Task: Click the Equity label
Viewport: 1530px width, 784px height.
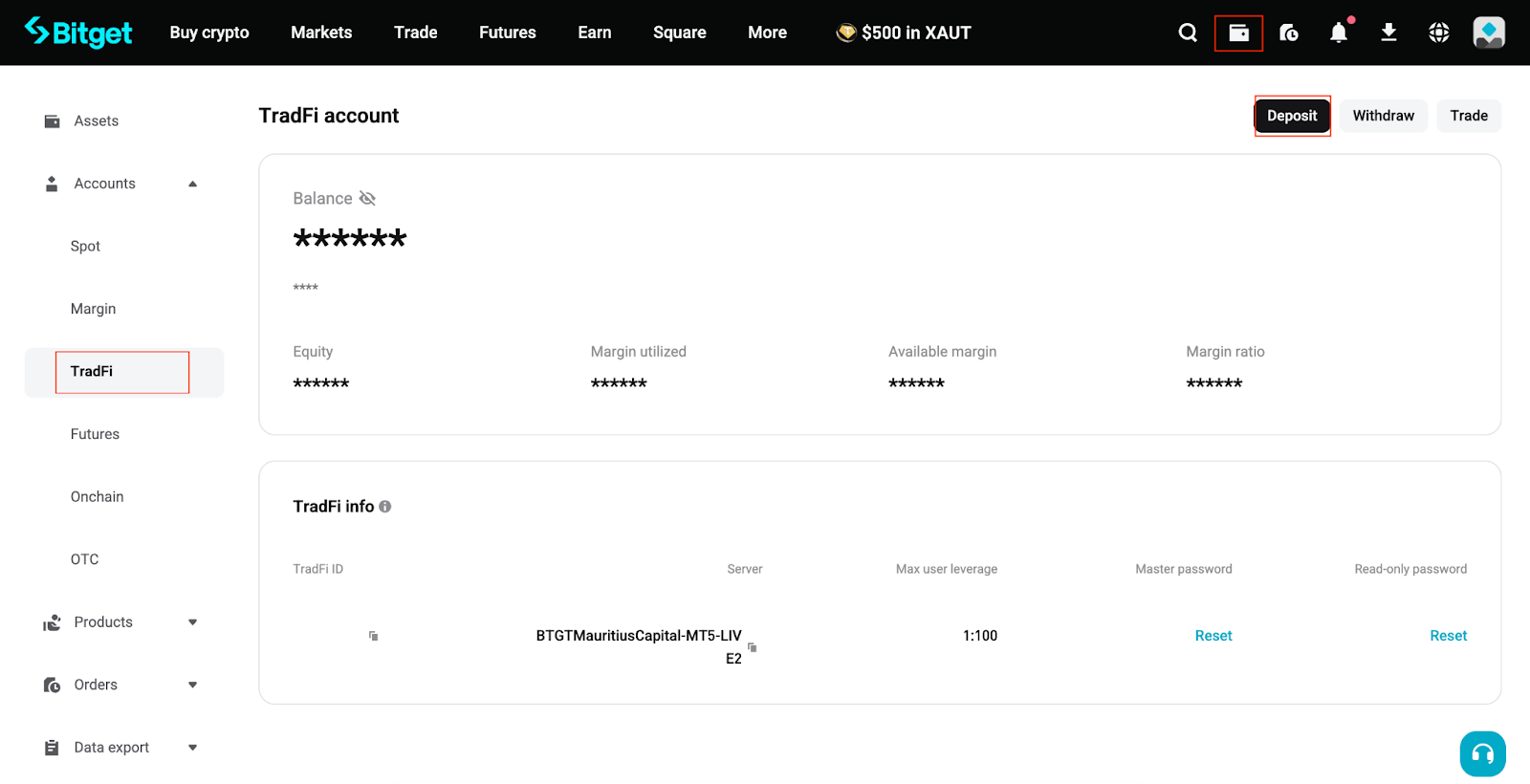Action: [313, 352]
